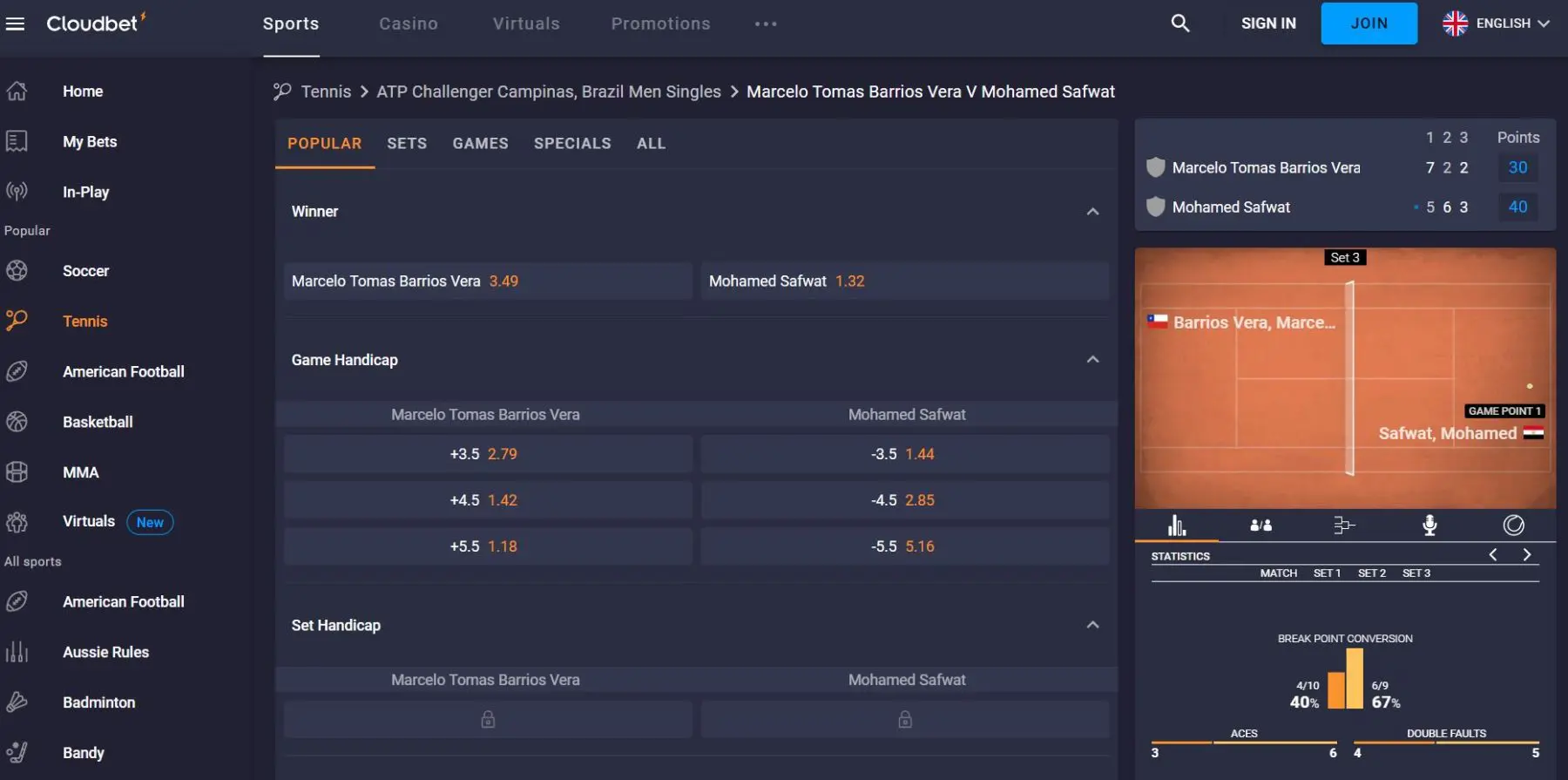Select the Sports top menu
Image resolution: width=1568 pixels, height=780 pixels.
click(x=291, y=24)
